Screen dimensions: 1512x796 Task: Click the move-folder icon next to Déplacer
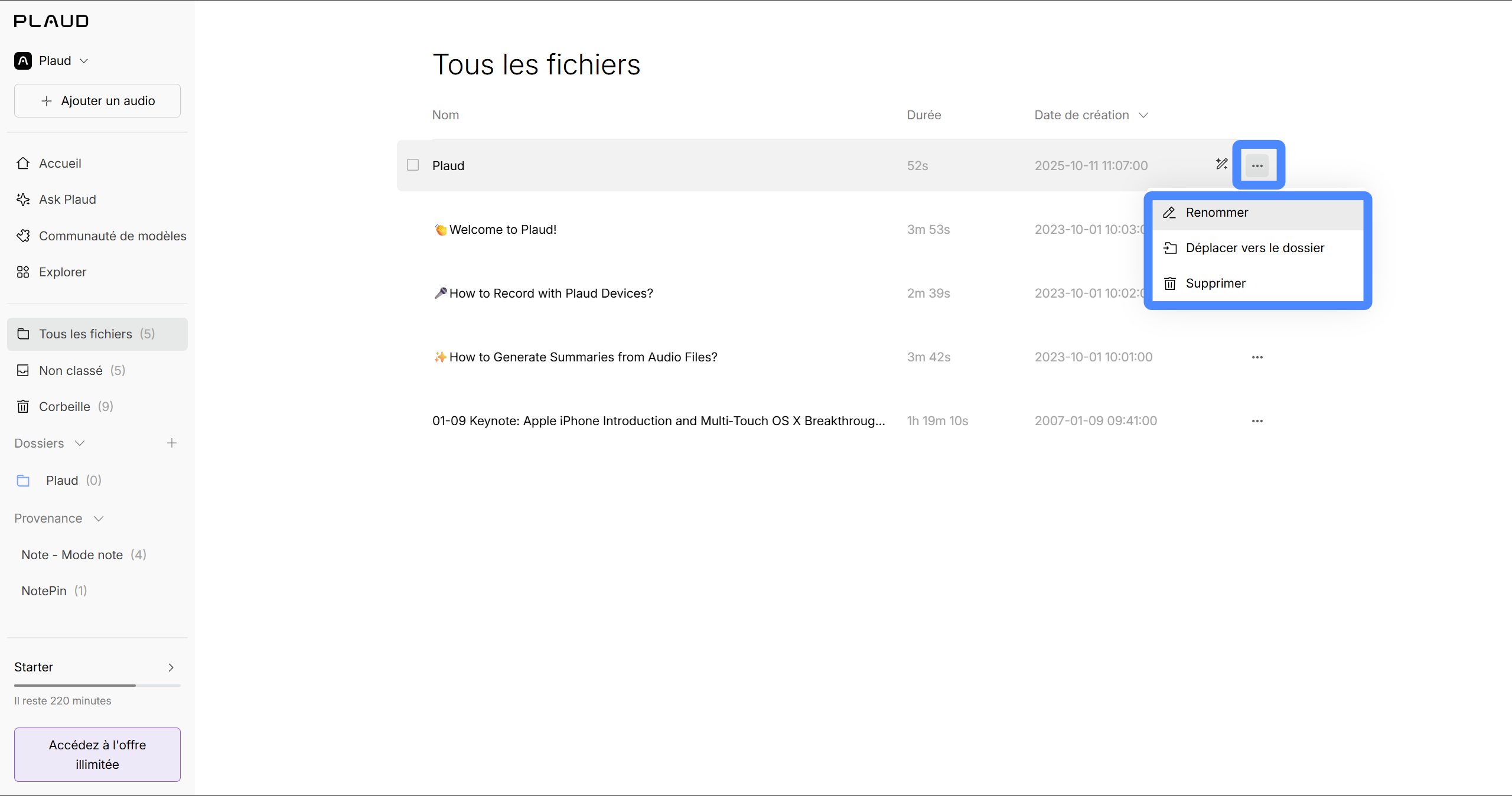coord(1170,248)
